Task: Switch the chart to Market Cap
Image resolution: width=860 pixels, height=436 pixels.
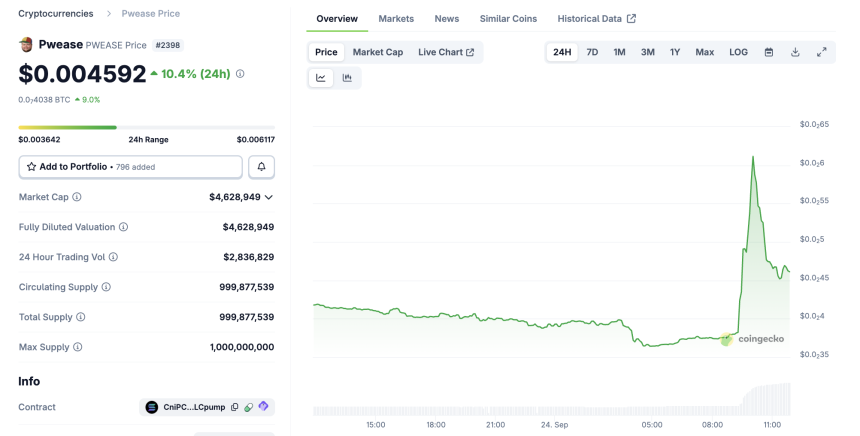Action: 377,52
